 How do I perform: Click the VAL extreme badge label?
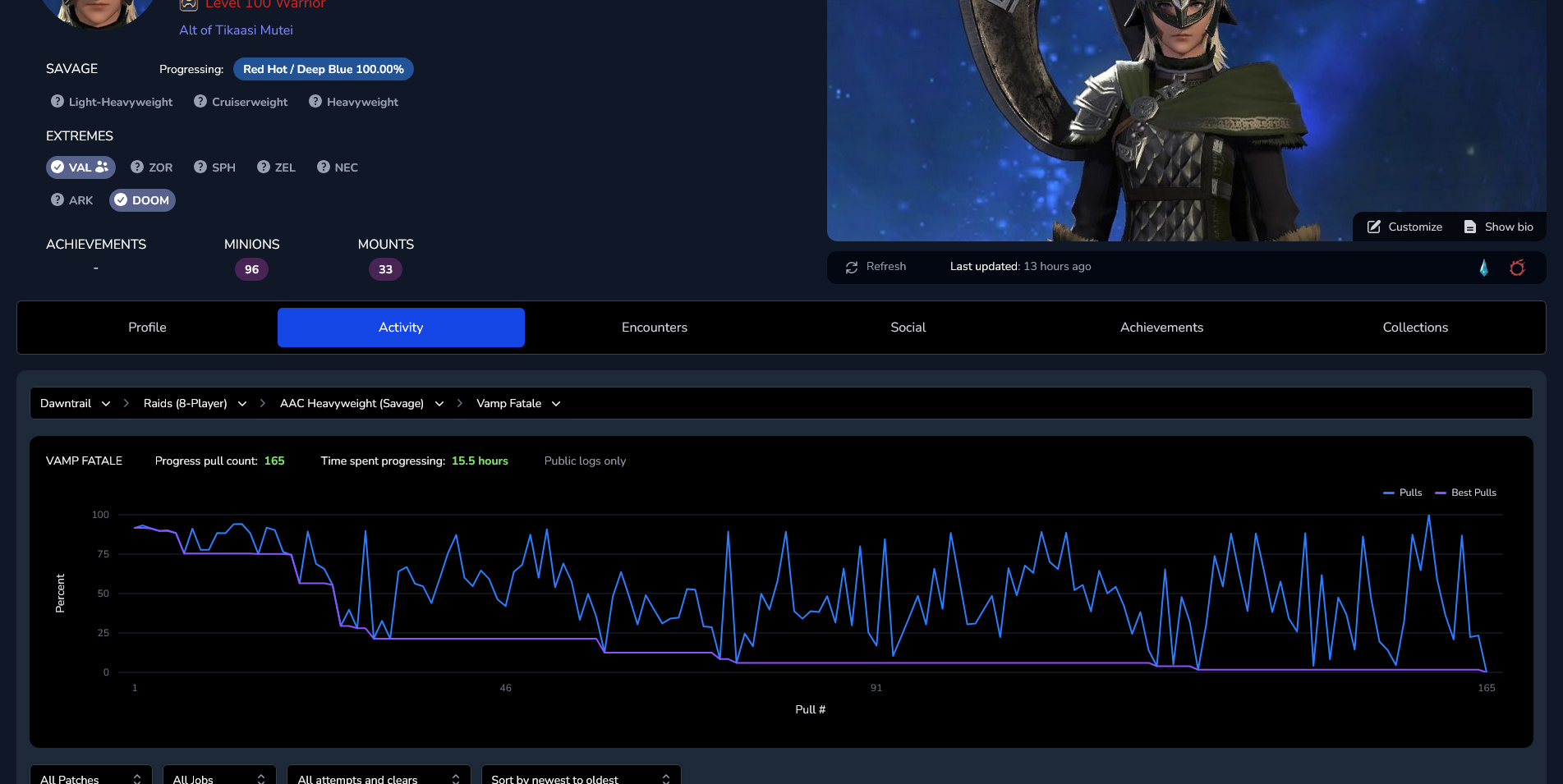click(80, 167)
